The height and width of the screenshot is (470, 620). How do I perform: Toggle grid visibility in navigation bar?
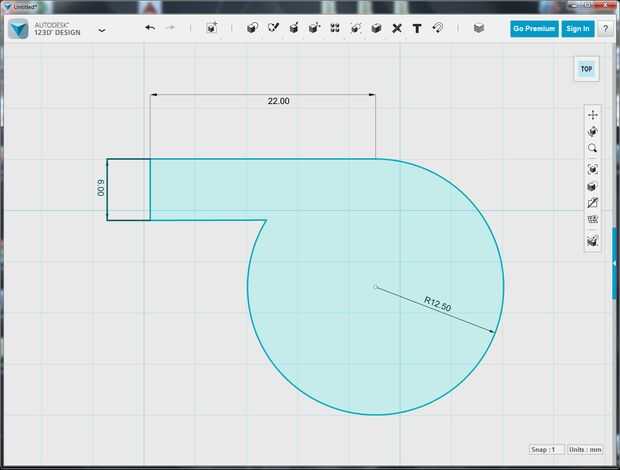tap(592, 219)
